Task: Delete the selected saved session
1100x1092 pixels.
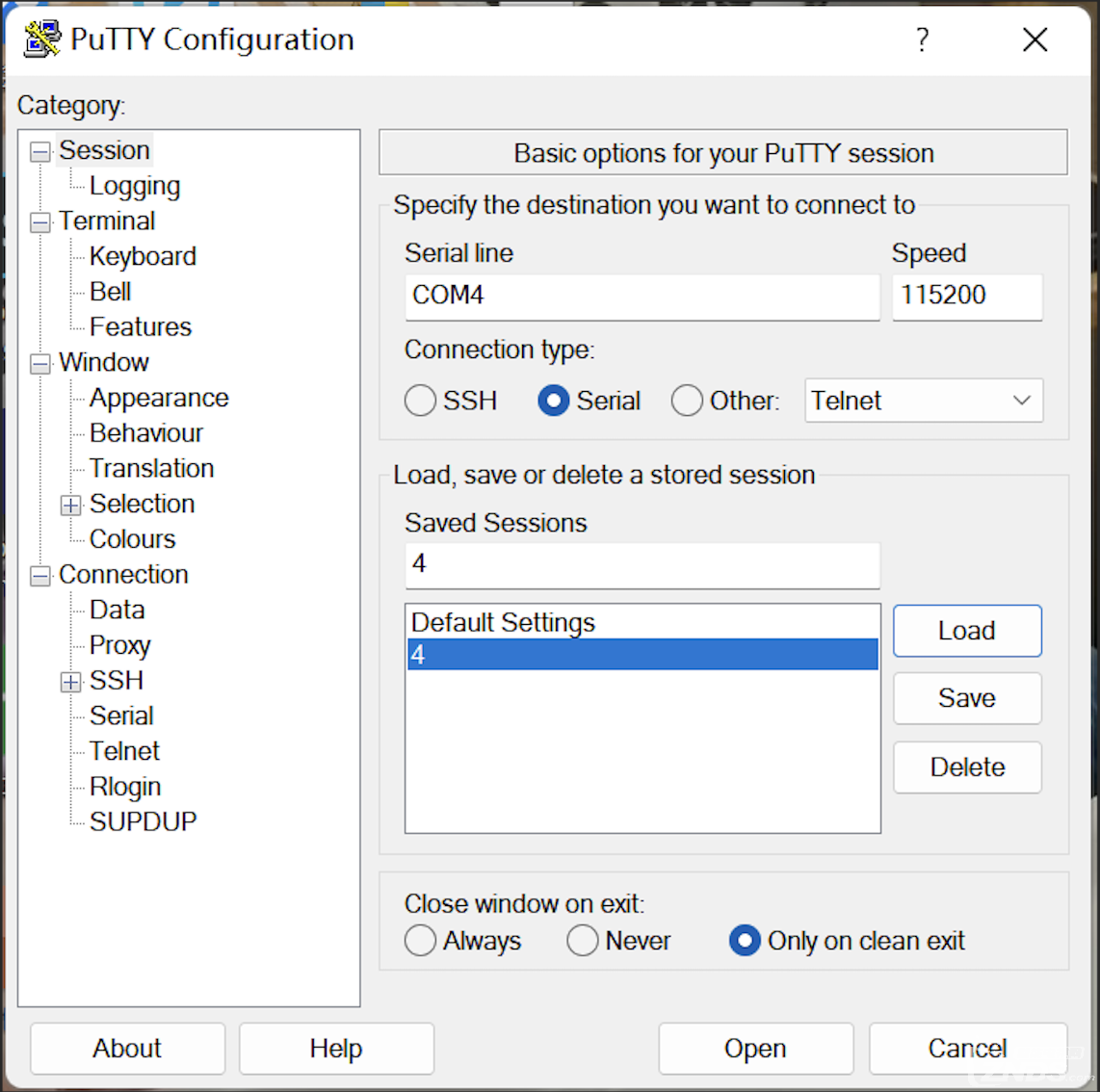Action: click(967, 767)
